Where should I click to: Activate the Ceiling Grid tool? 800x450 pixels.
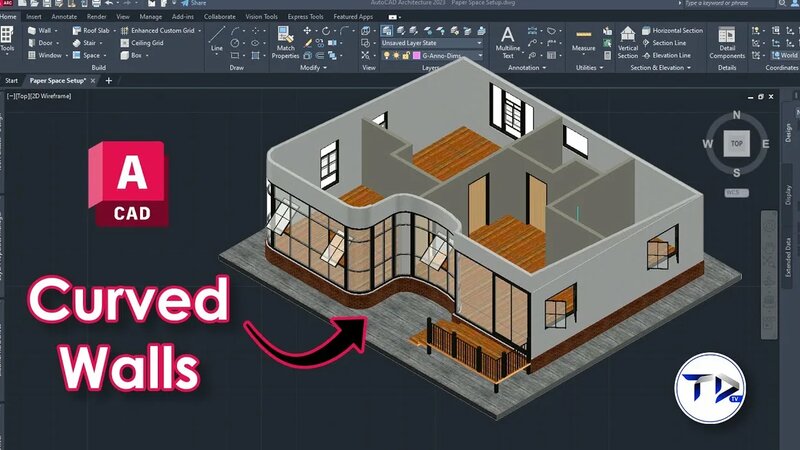click(x=142, y=43)
